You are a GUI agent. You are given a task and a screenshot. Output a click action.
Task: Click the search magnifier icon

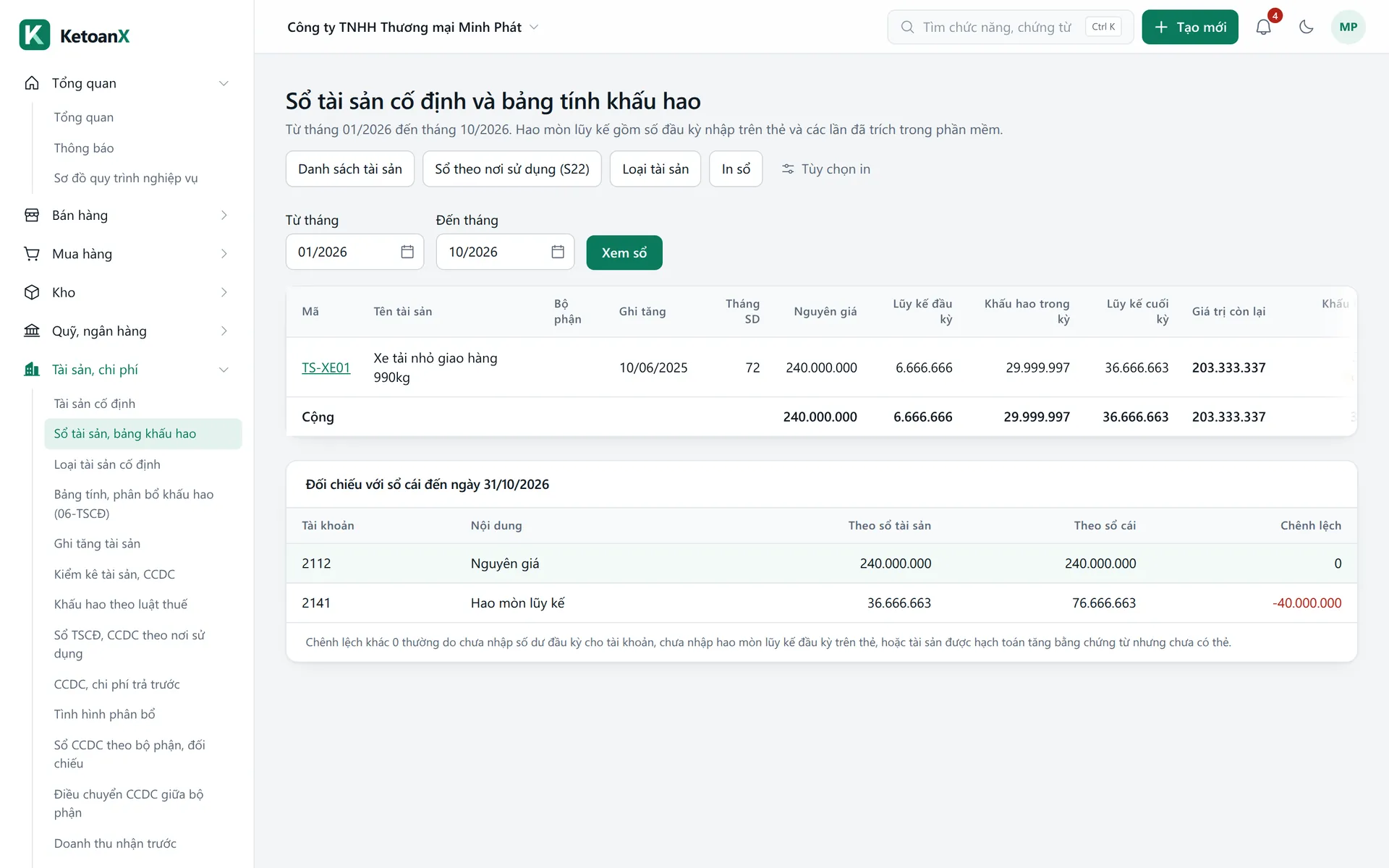click(x=907, y=27)
